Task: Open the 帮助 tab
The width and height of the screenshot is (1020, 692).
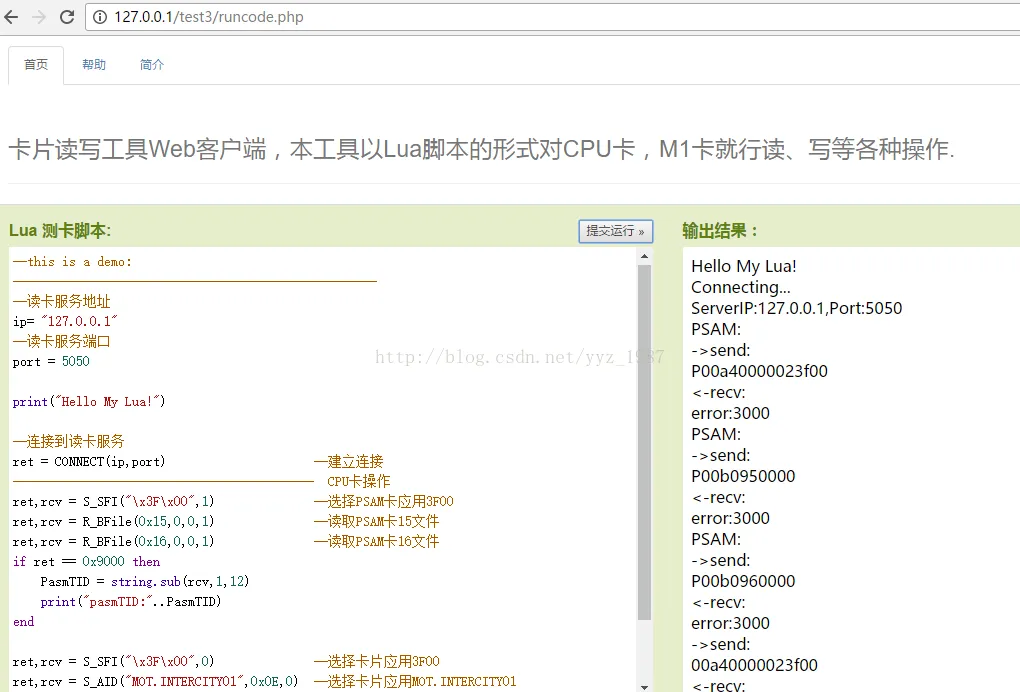Action: click(x=94, y=65)
